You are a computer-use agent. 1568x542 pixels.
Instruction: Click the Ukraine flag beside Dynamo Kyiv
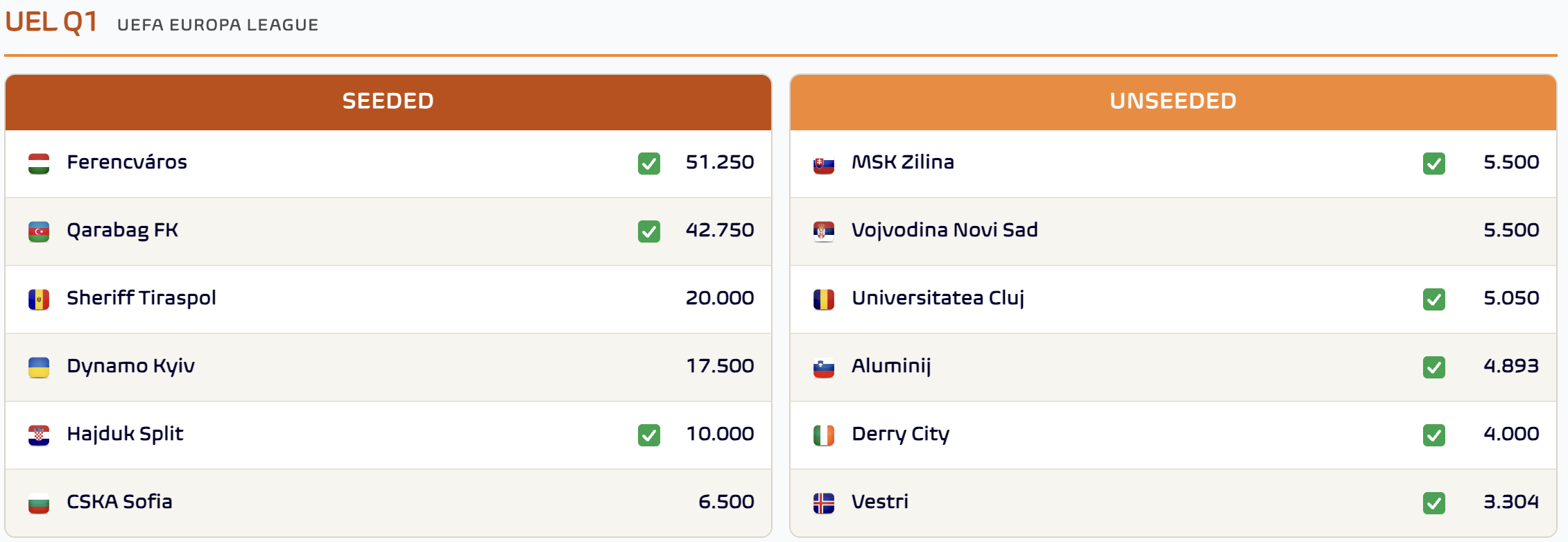39,367
